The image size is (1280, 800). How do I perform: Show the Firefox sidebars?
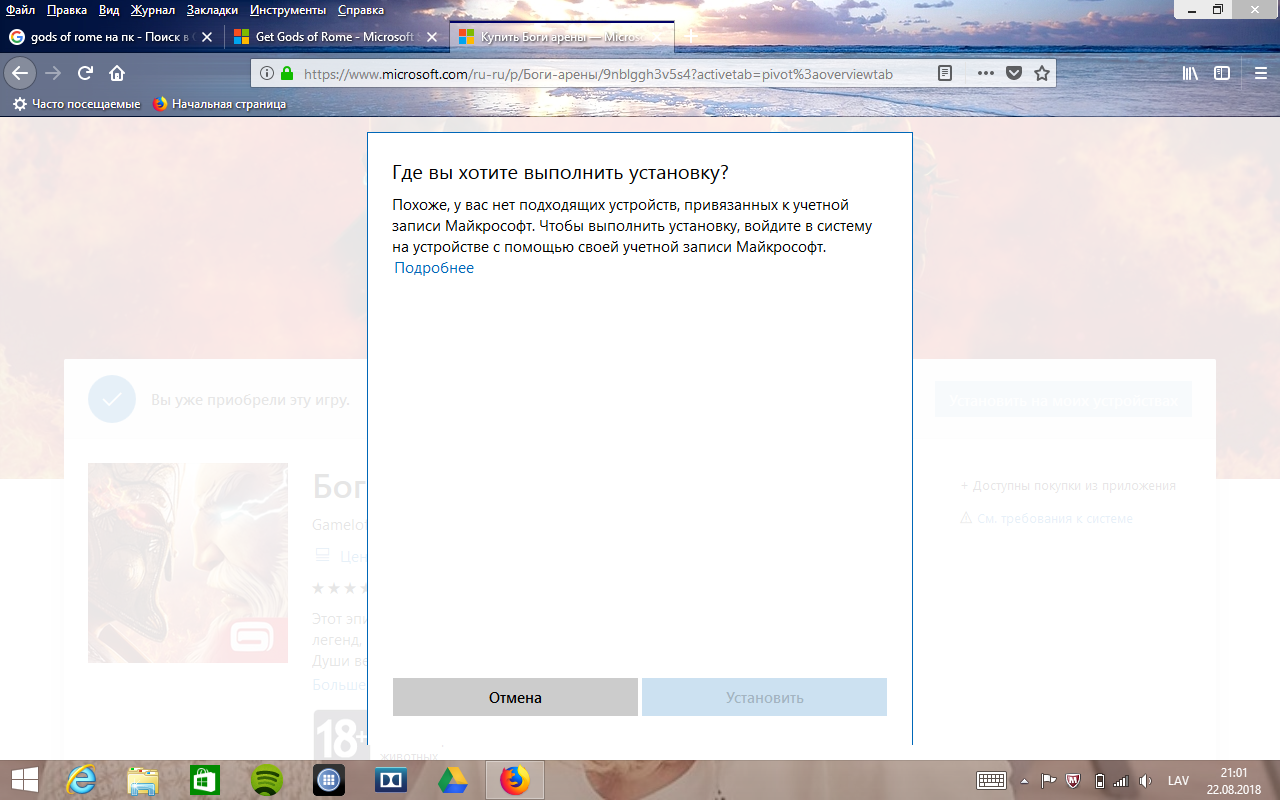tap(1222, 73)
